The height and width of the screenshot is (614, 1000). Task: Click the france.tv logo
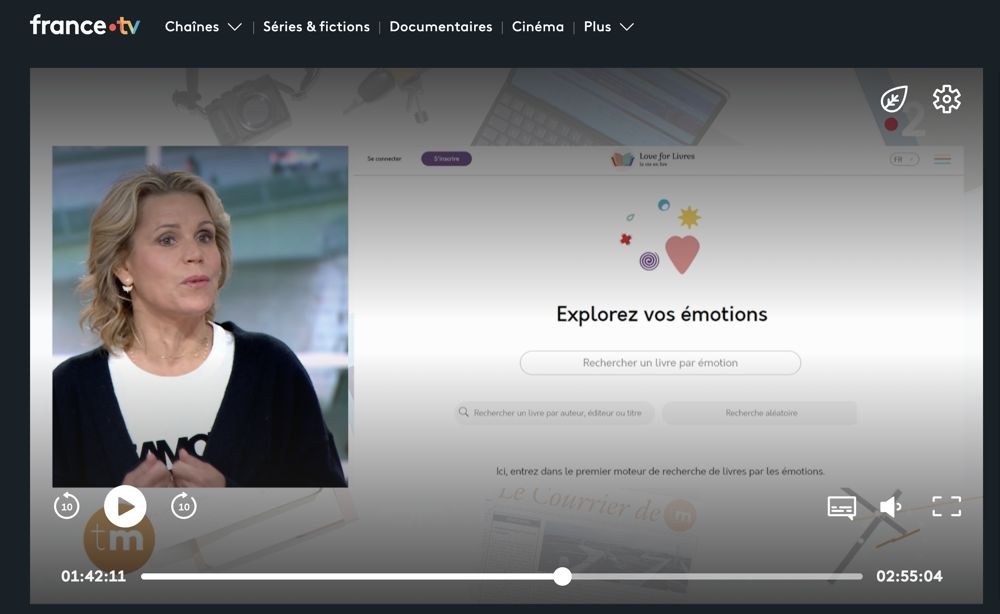[85, 26]
